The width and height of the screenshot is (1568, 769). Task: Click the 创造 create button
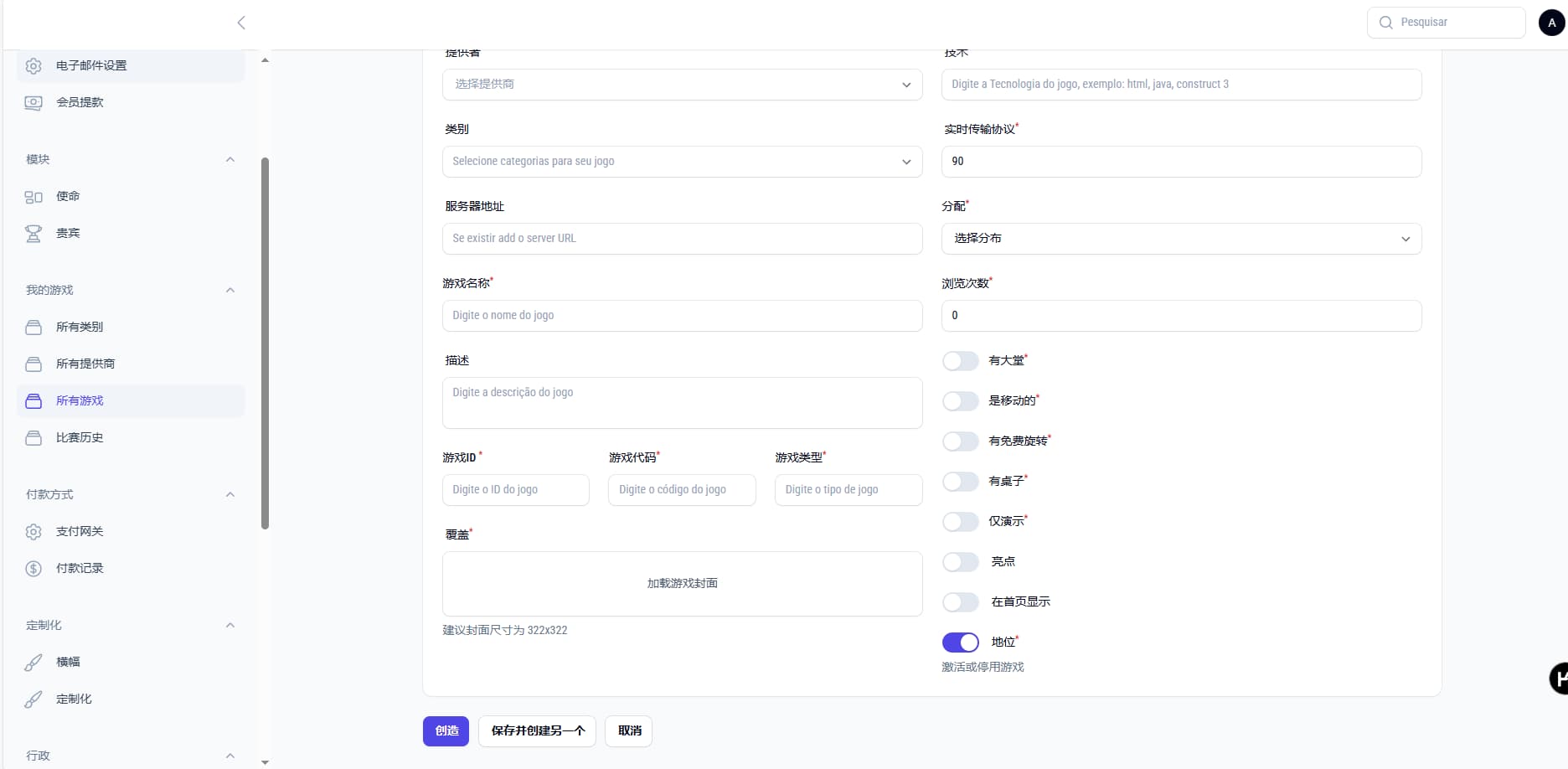(x=446, y=731)
